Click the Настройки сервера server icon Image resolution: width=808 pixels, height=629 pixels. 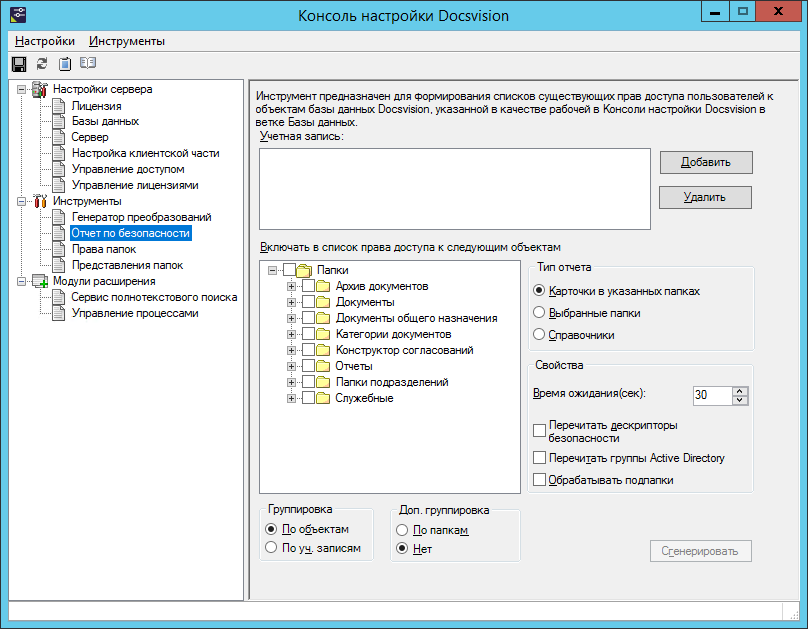40,90
